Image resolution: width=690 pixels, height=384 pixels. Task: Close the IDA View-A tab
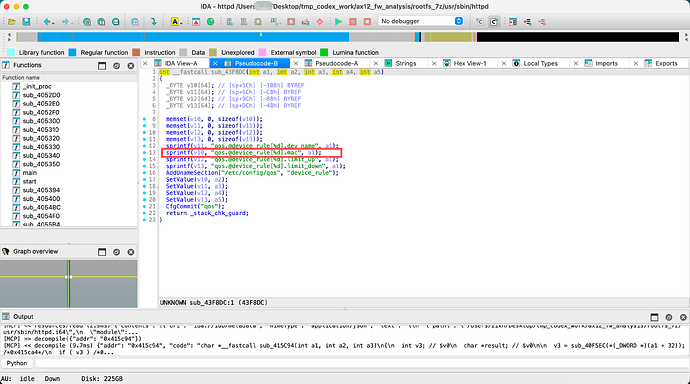(x=145, y=63)
